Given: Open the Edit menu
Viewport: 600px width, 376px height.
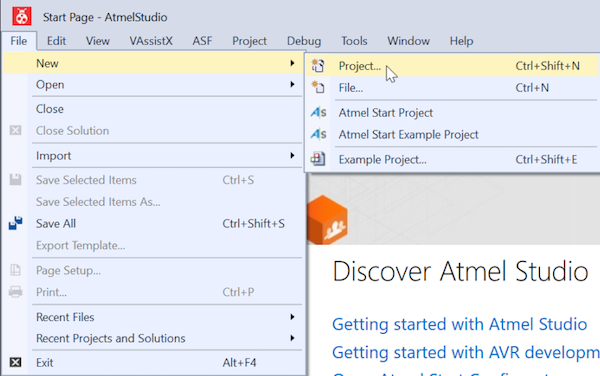Looking at the screenshot, I should (56, 41).
